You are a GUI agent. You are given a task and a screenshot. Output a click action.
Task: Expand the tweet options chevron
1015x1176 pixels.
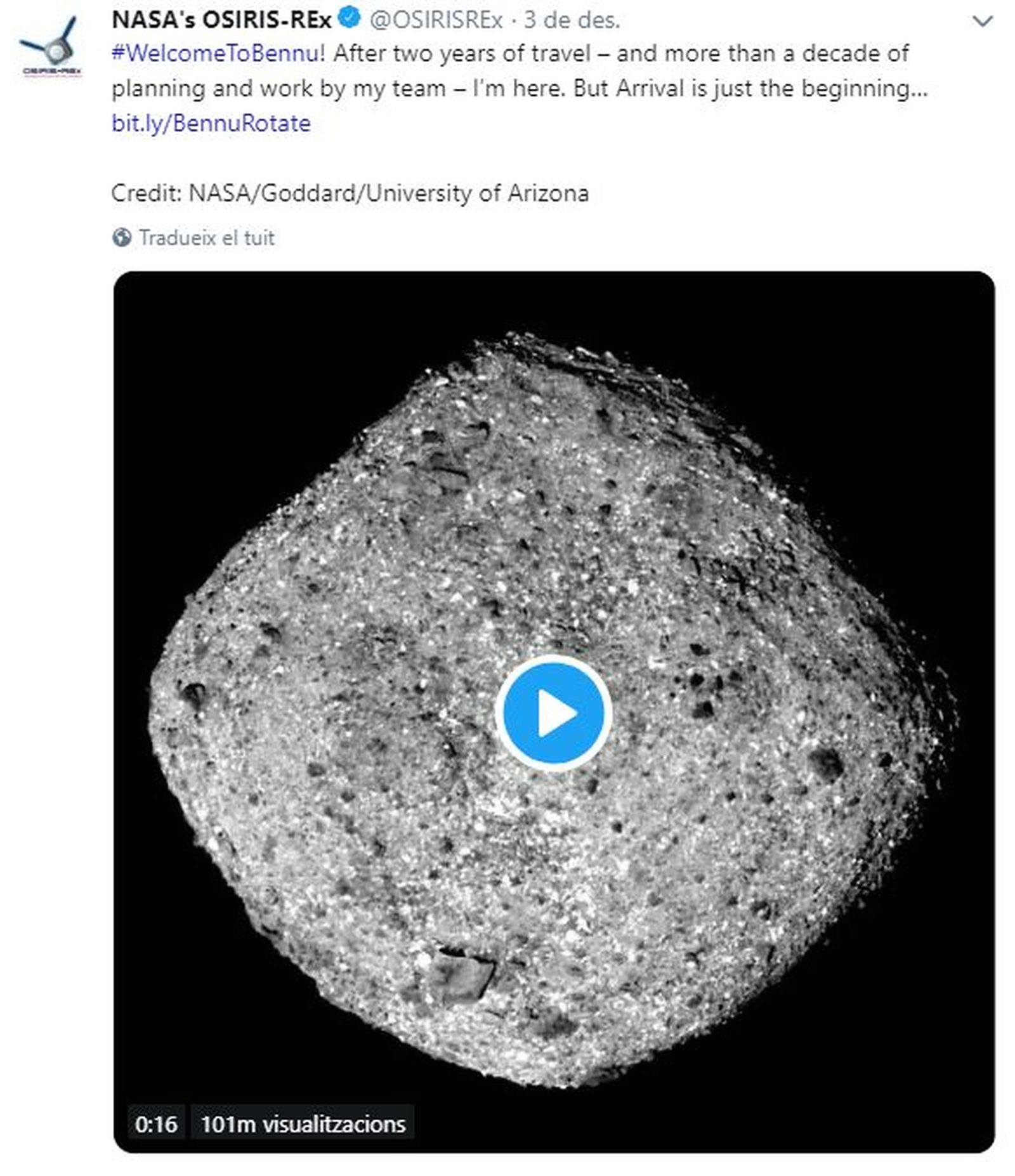click(x=983, y=22)
